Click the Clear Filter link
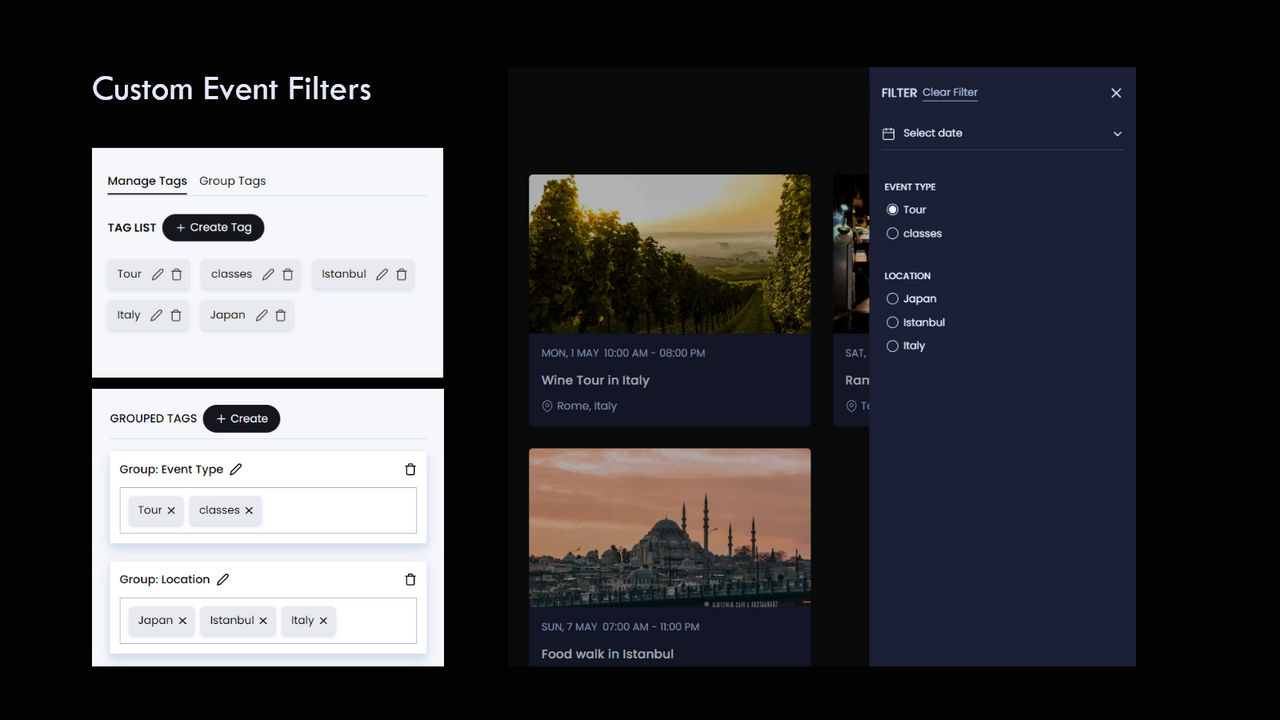 point(949,92)
